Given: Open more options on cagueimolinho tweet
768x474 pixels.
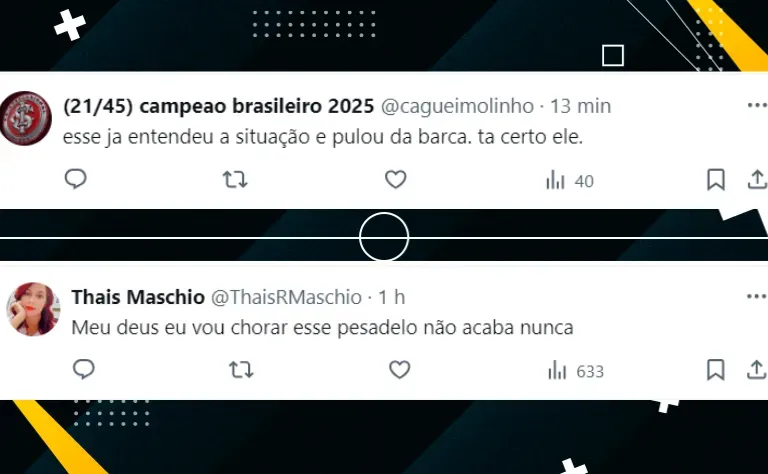Looking at the screenshot, I should click(757, 105).
